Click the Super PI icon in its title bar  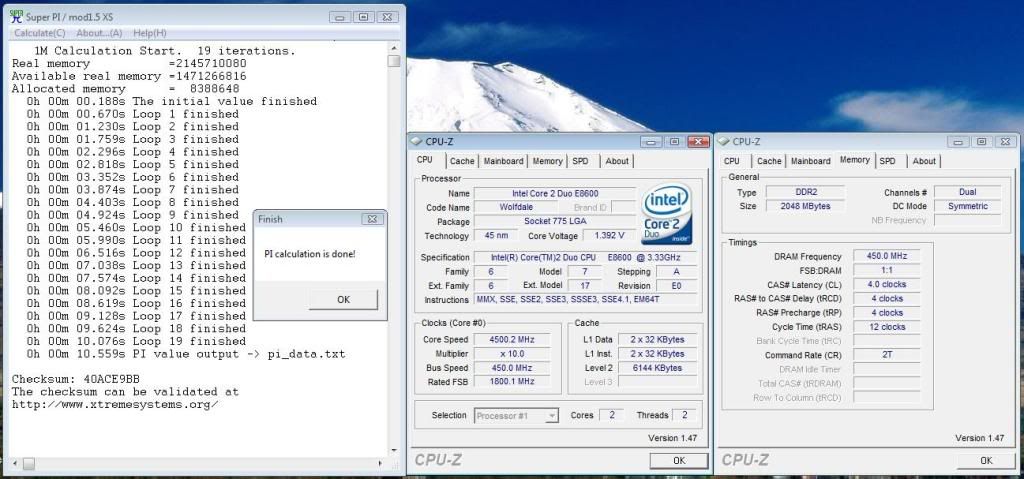[x=13, y=16]
